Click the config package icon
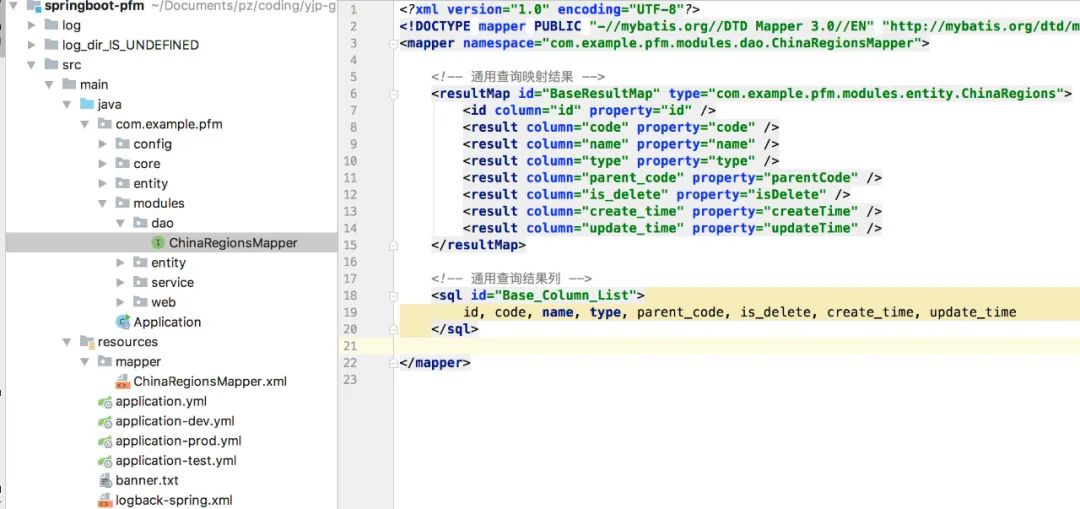The image size is (1080, 509). pyautogui.click(x=123, y=143)
